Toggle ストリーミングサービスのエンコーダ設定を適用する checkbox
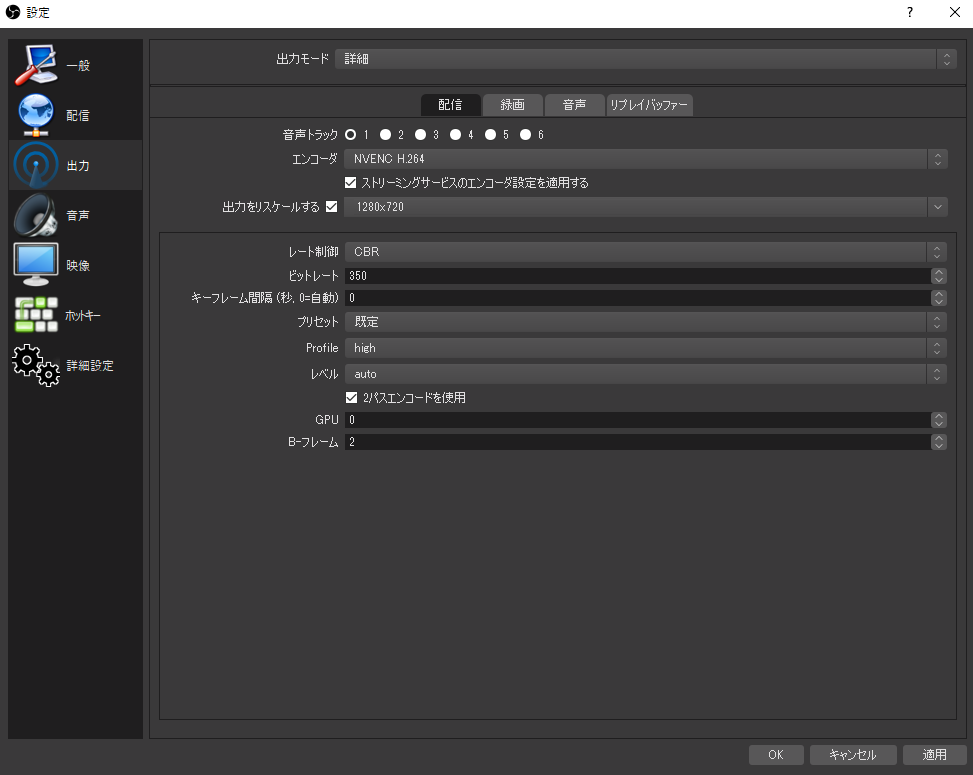 (x=351, y=182)
